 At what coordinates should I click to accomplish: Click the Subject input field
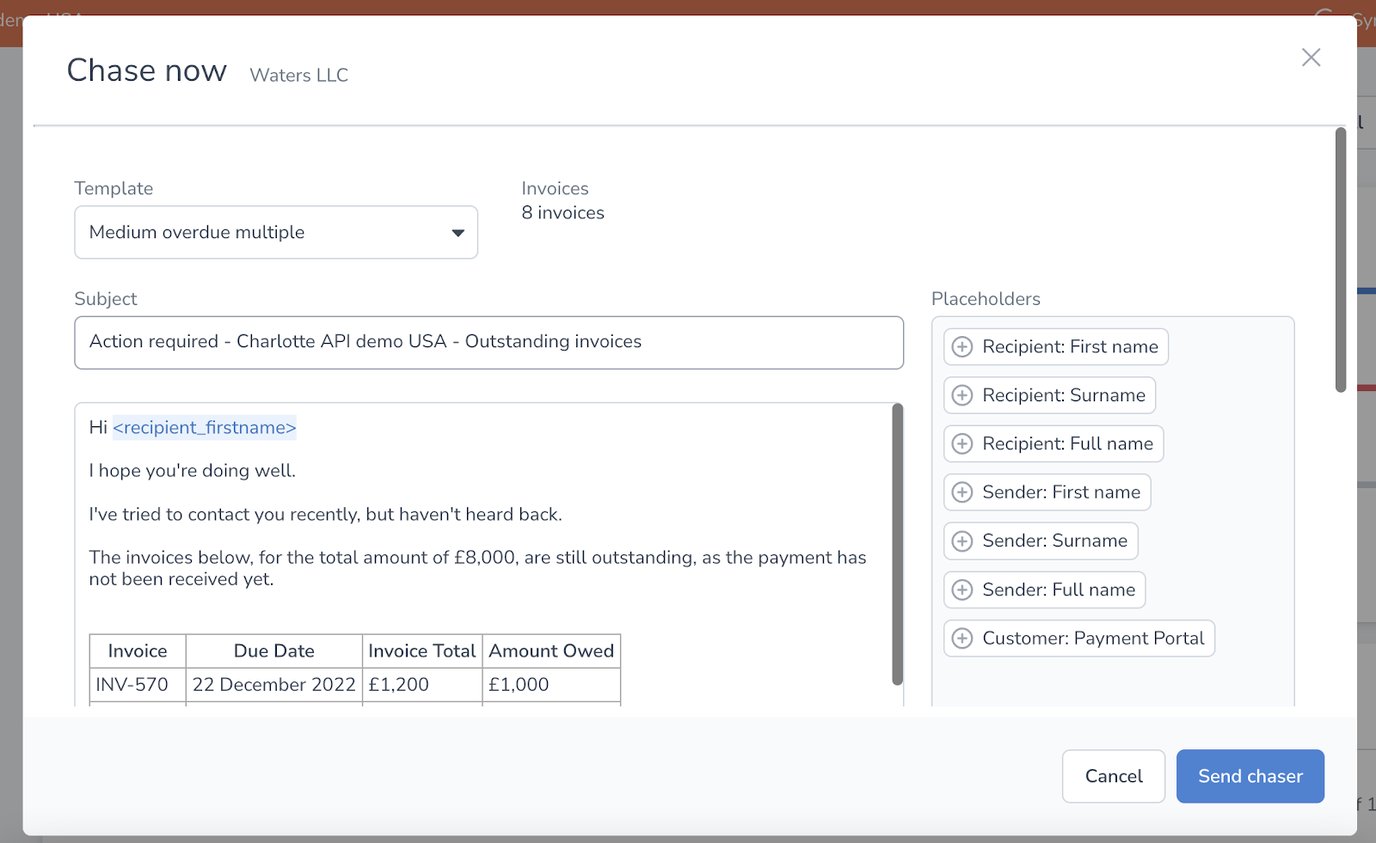pyautogui.click(x=489, y=342)
